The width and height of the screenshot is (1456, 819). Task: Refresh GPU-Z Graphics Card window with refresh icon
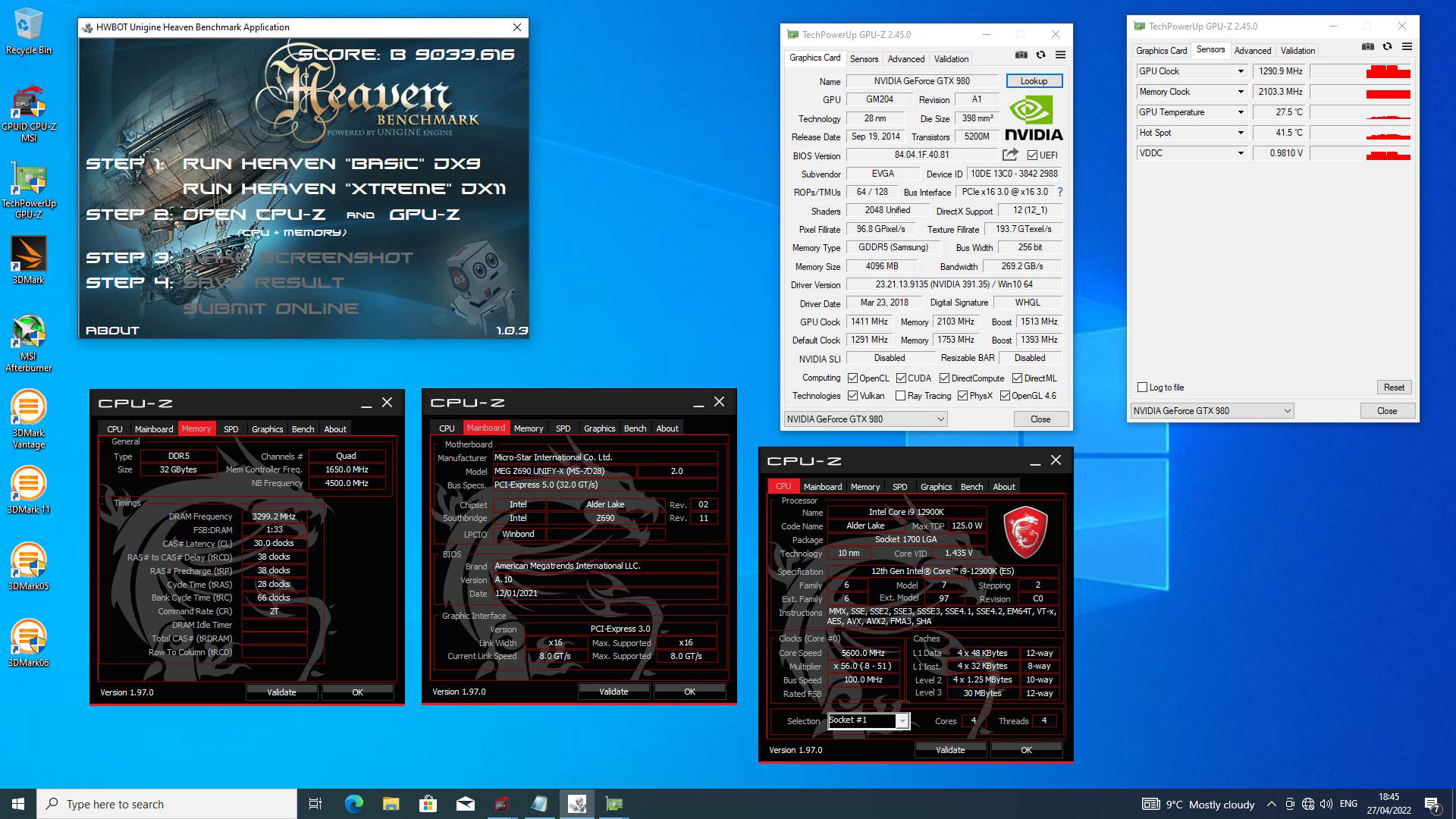pos(1040,55)
